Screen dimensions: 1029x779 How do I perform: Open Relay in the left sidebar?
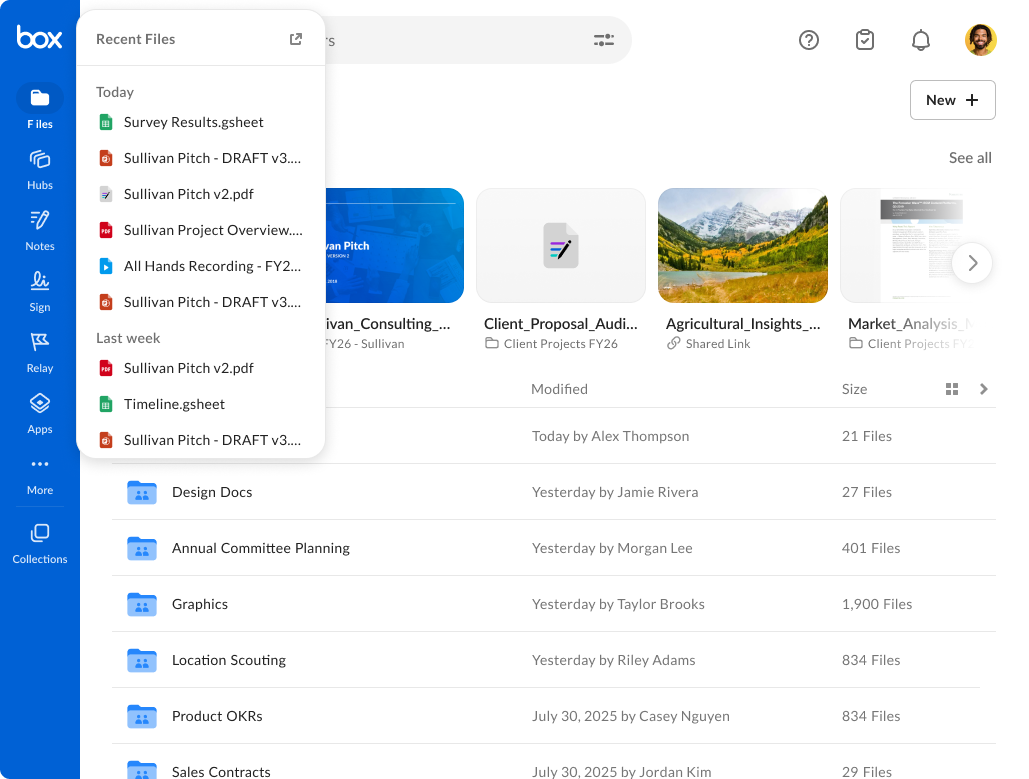(40, 351)
